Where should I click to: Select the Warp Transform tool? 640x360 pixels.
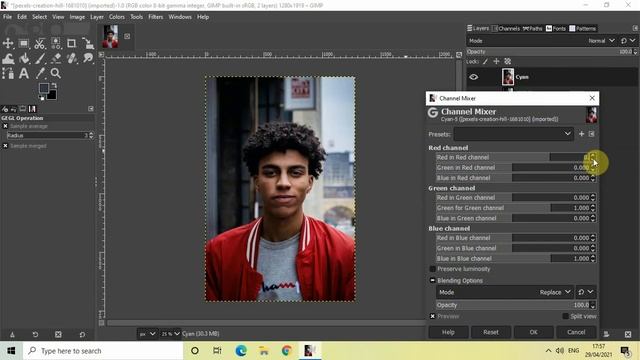tap(8, 59)
